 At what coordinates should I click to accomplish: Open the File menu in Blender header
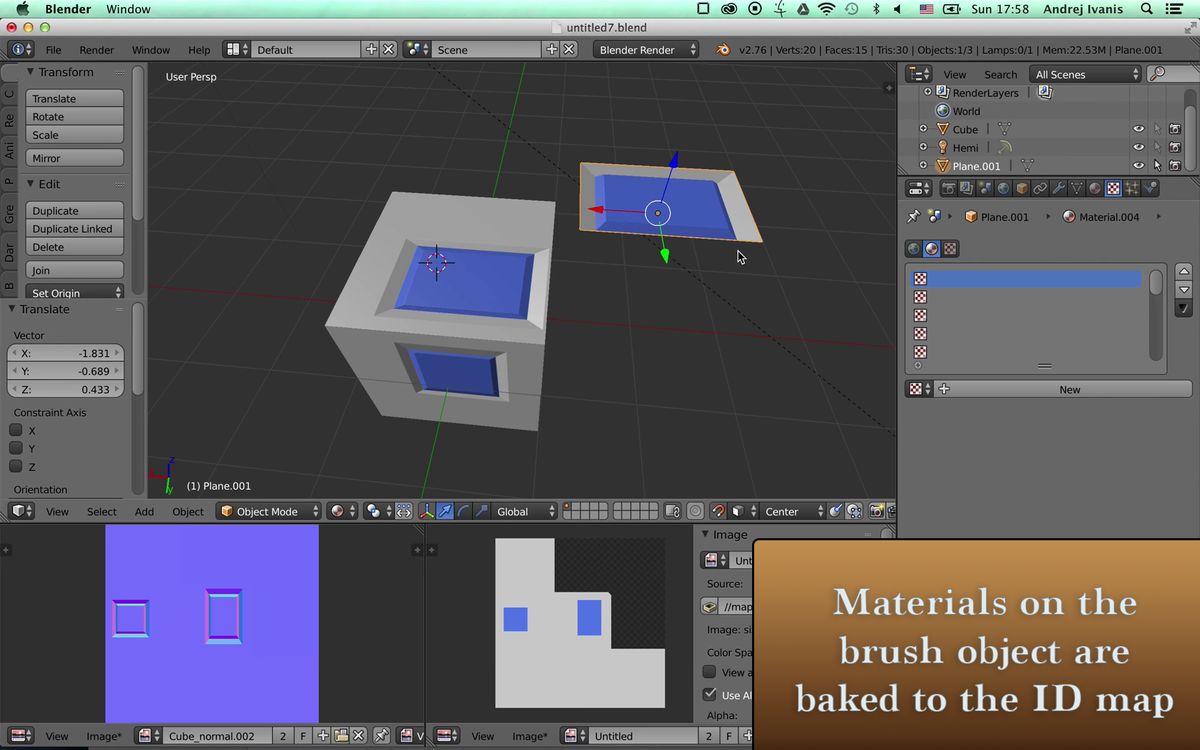click(x=53, y=50)
